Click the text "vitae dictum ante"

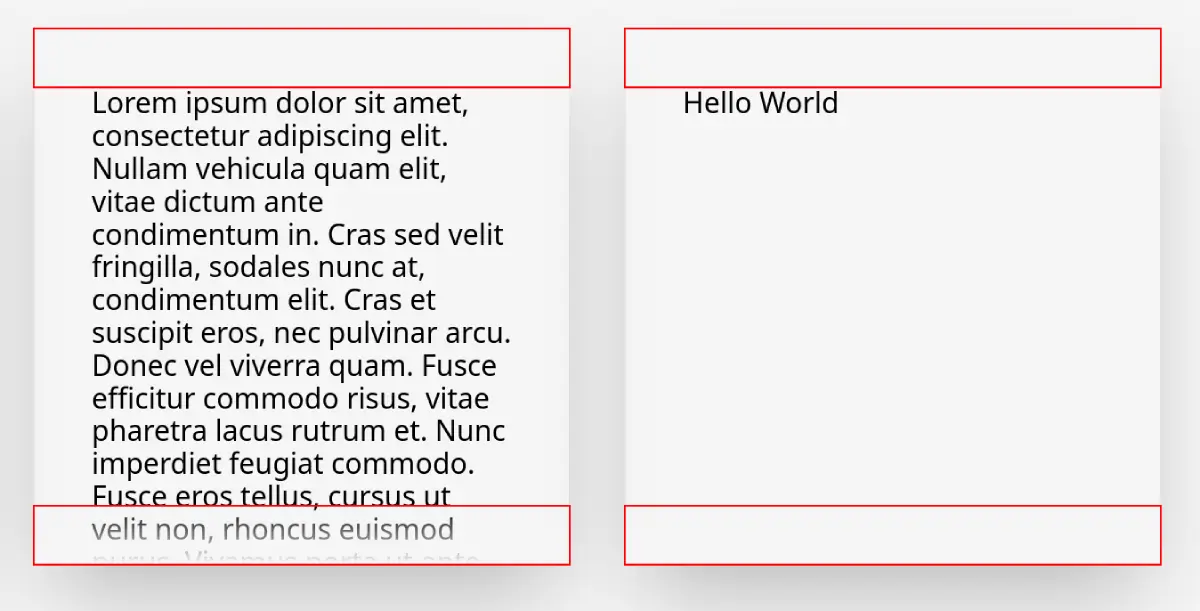[208, 202]
